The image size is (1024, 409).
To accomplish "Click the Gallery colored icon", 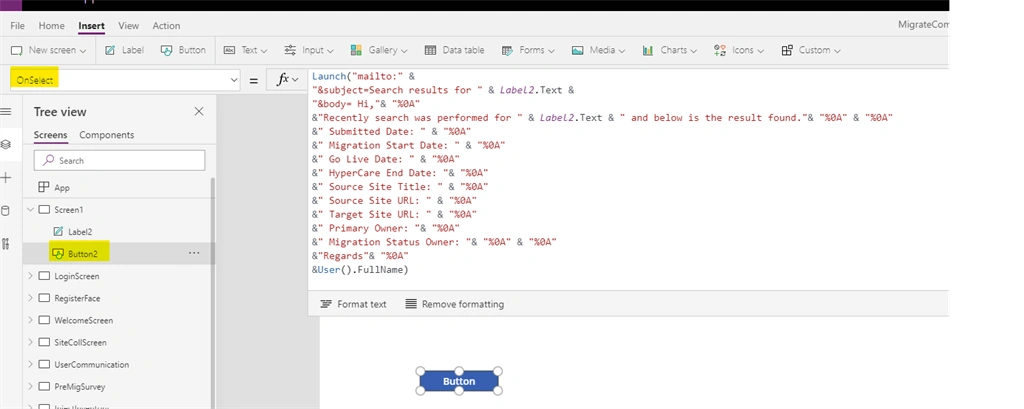I will [x=357, y=50].
